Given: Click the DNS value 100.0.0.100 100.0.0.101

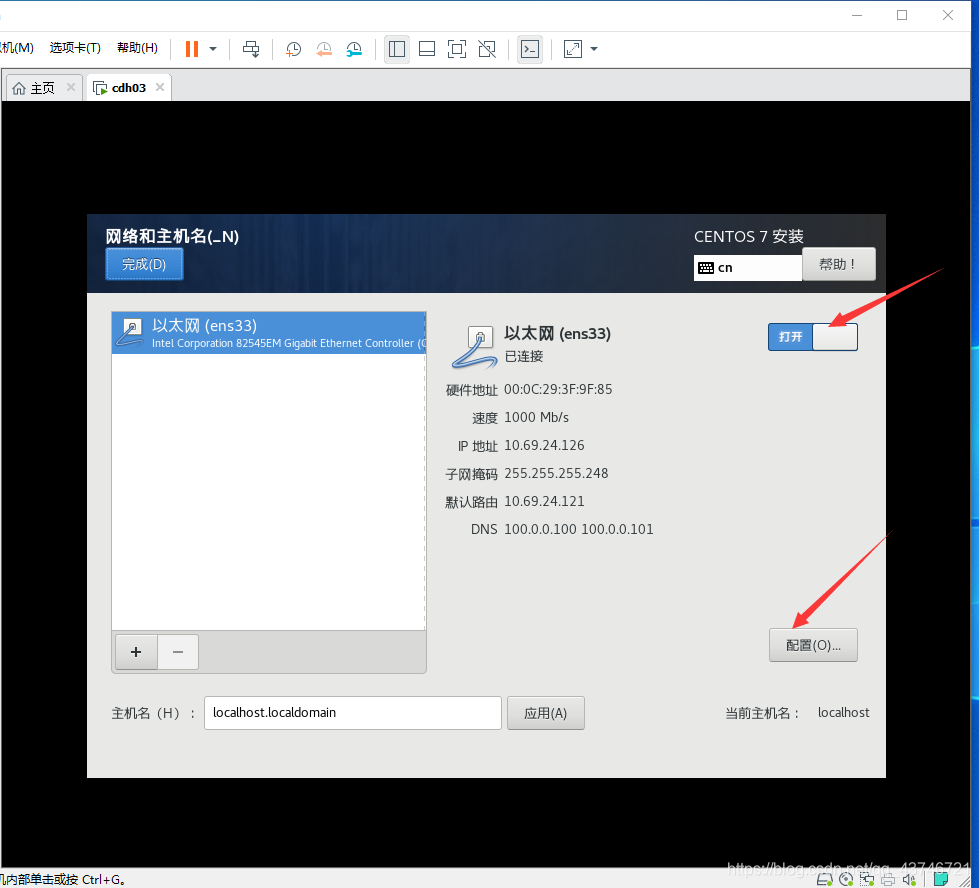Looking at the screenshot, I should [x=579, y=529].
